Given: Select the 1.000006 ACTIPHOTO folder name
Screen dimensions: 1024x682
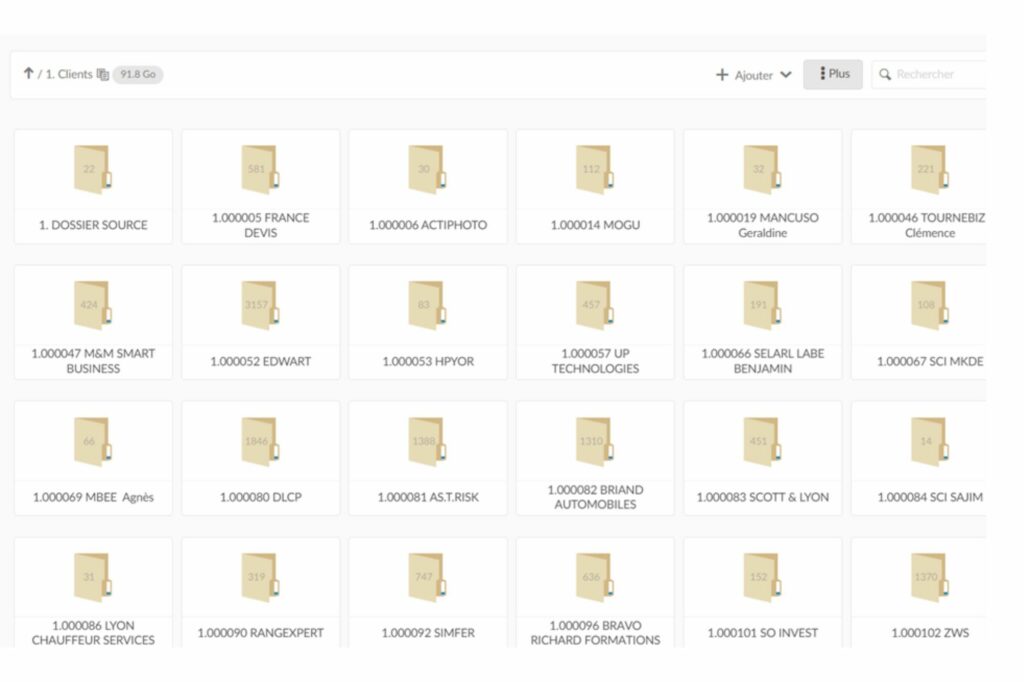Looking at the screenshot, I should pyautogui.click(x=427, y=225).
